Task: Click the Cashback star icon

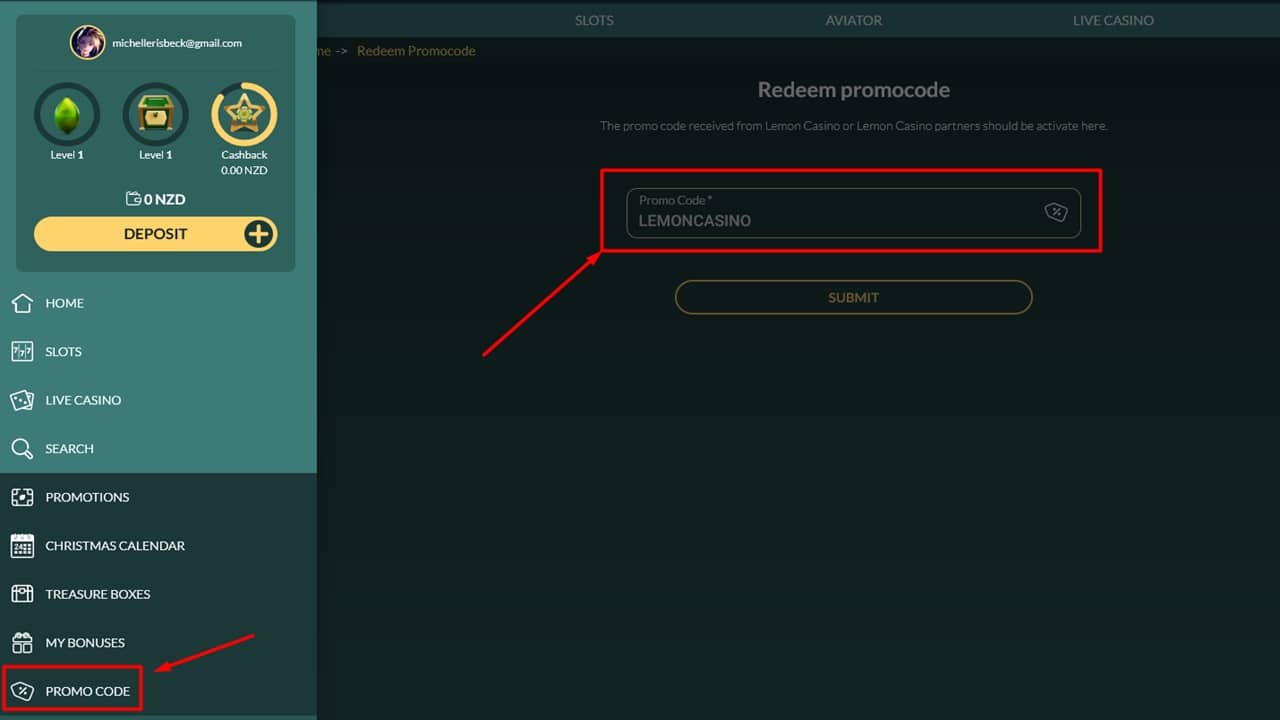Action: [244, 115]
